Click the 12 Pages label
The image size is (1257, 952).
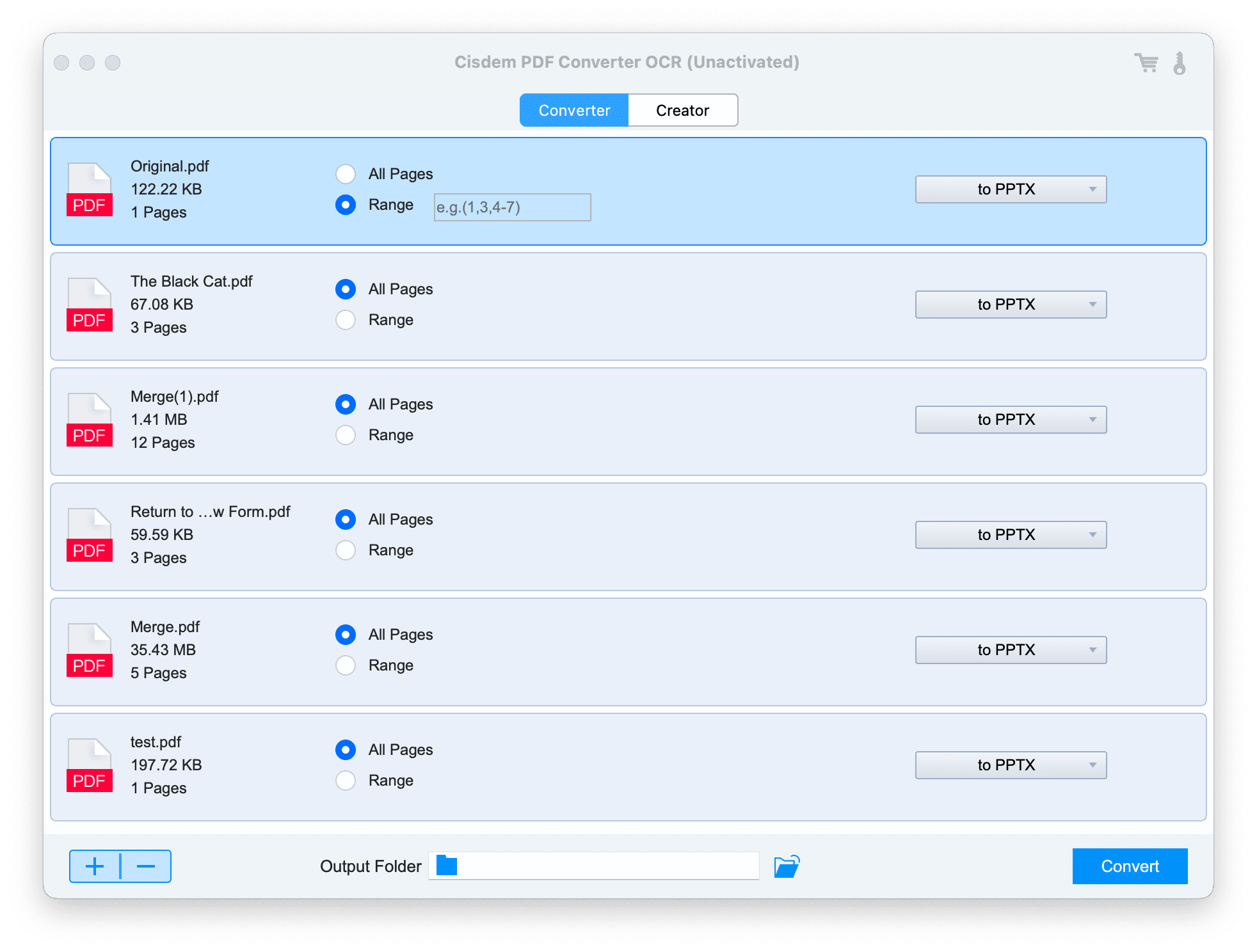[x=163, y=443]
